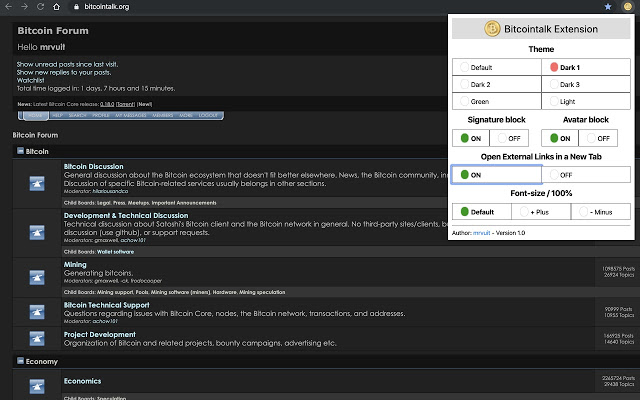640x400 pixels.
Task: Click the Bitcointalk extension toolbar icon
Action: click(627, 7)
